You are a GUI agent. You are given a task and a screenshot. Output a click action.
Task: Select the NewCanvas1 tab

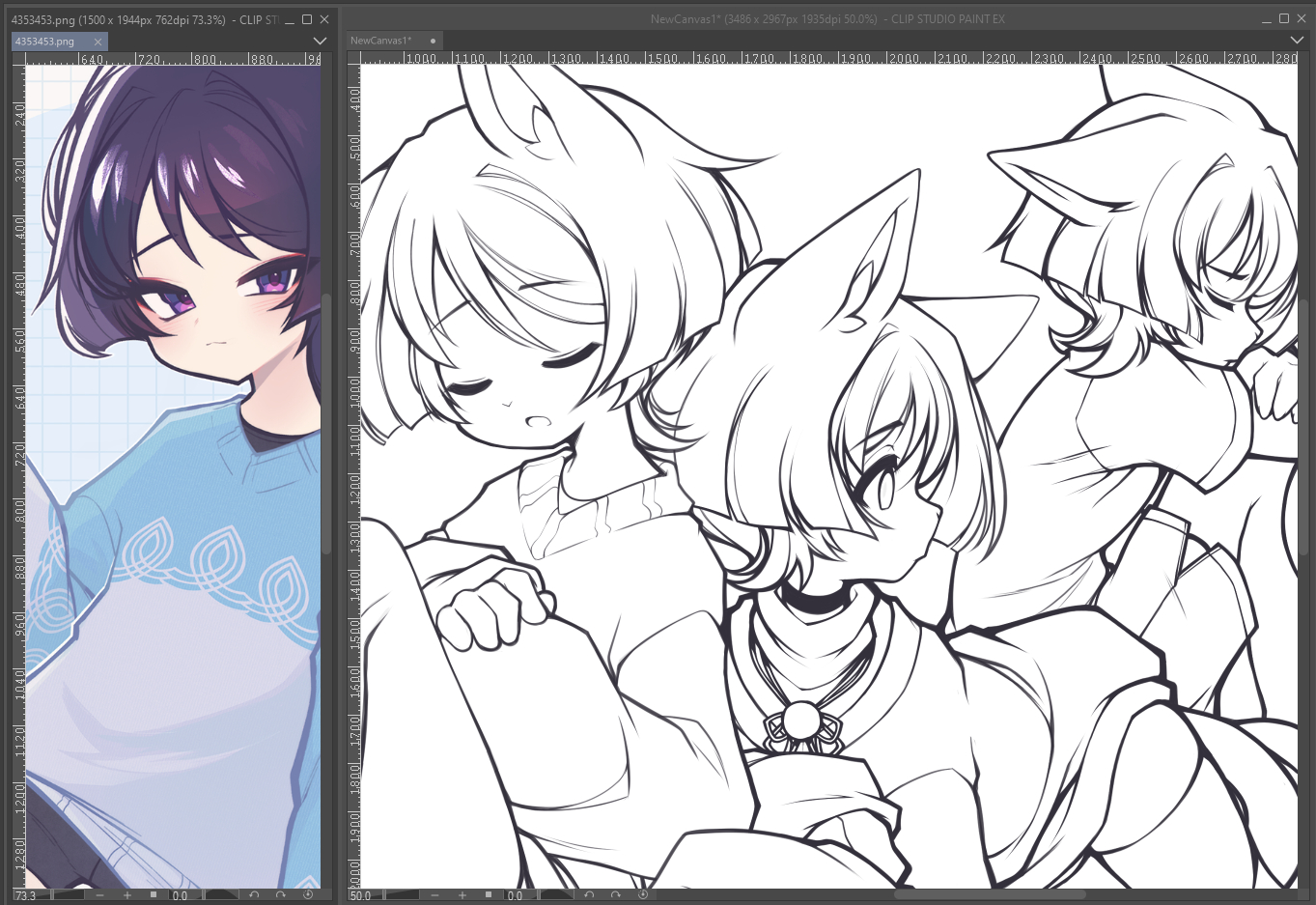coord(381,41)
